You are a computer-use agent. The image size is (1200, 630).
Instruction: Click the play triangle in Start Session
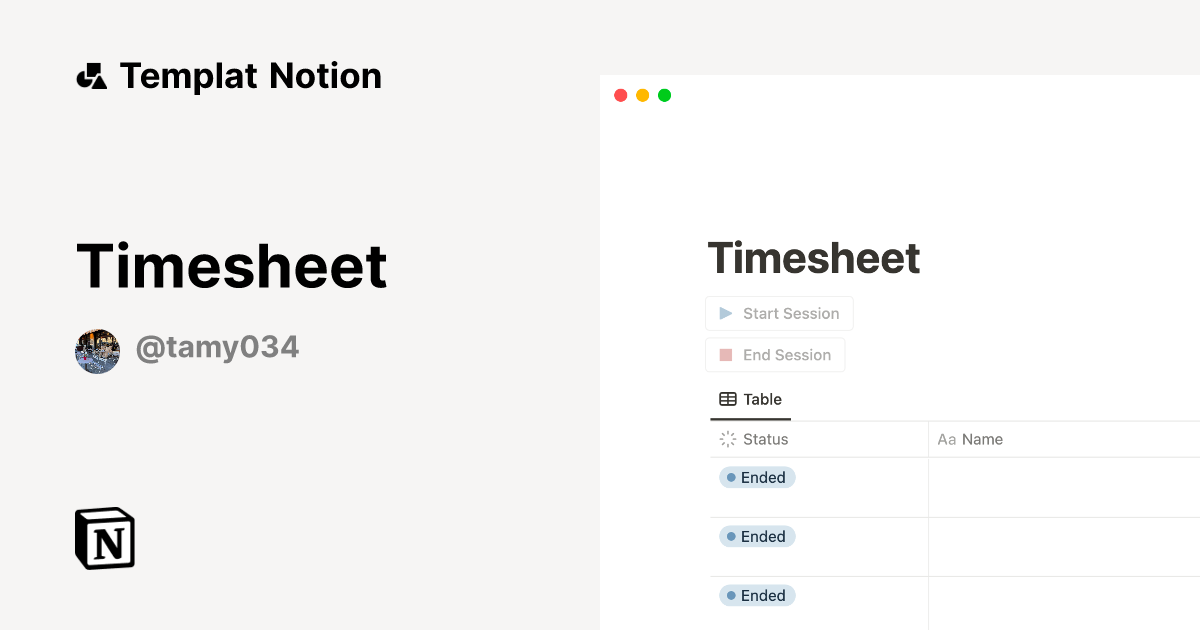726,313
